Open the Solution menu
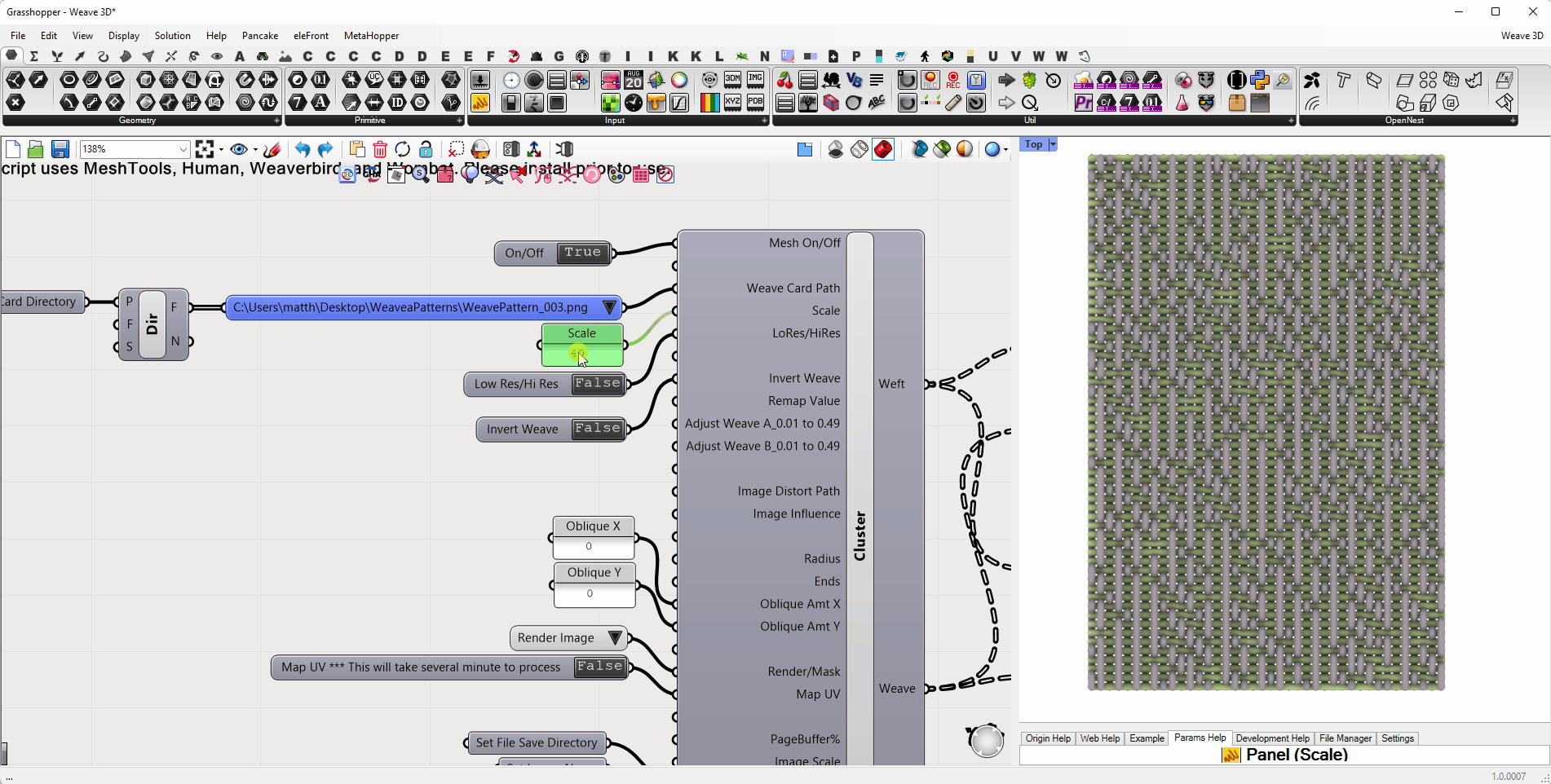The image size is (1551, 784). [x=172, y=36]
